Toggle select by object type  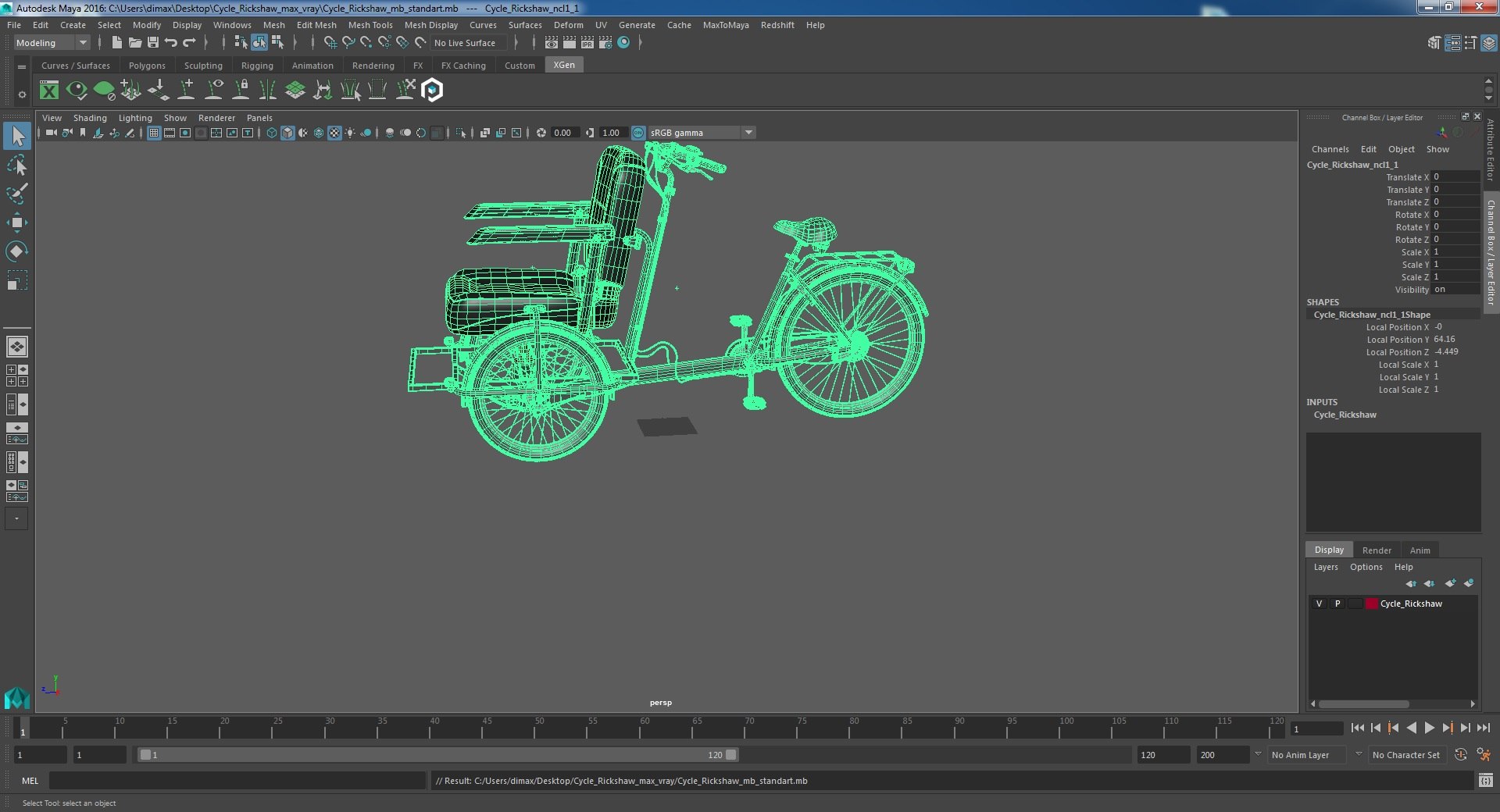(x=259, y=43)
